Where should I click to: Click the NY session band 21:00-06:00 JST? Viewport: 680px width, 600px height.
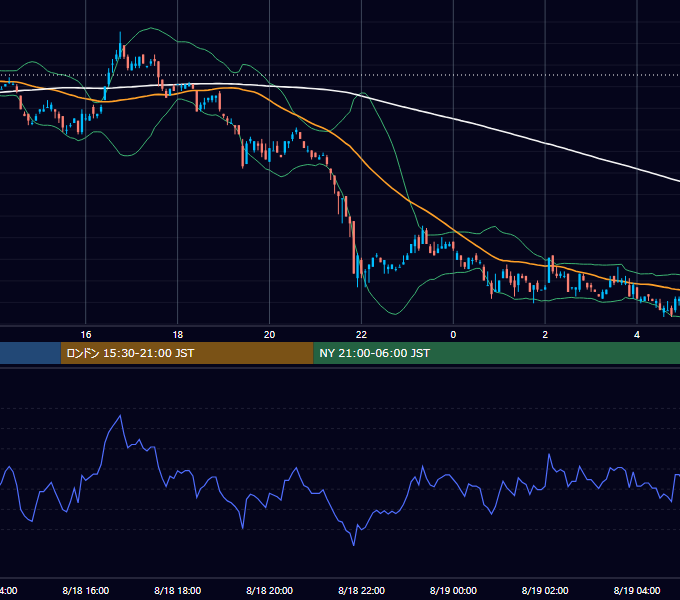497,353
